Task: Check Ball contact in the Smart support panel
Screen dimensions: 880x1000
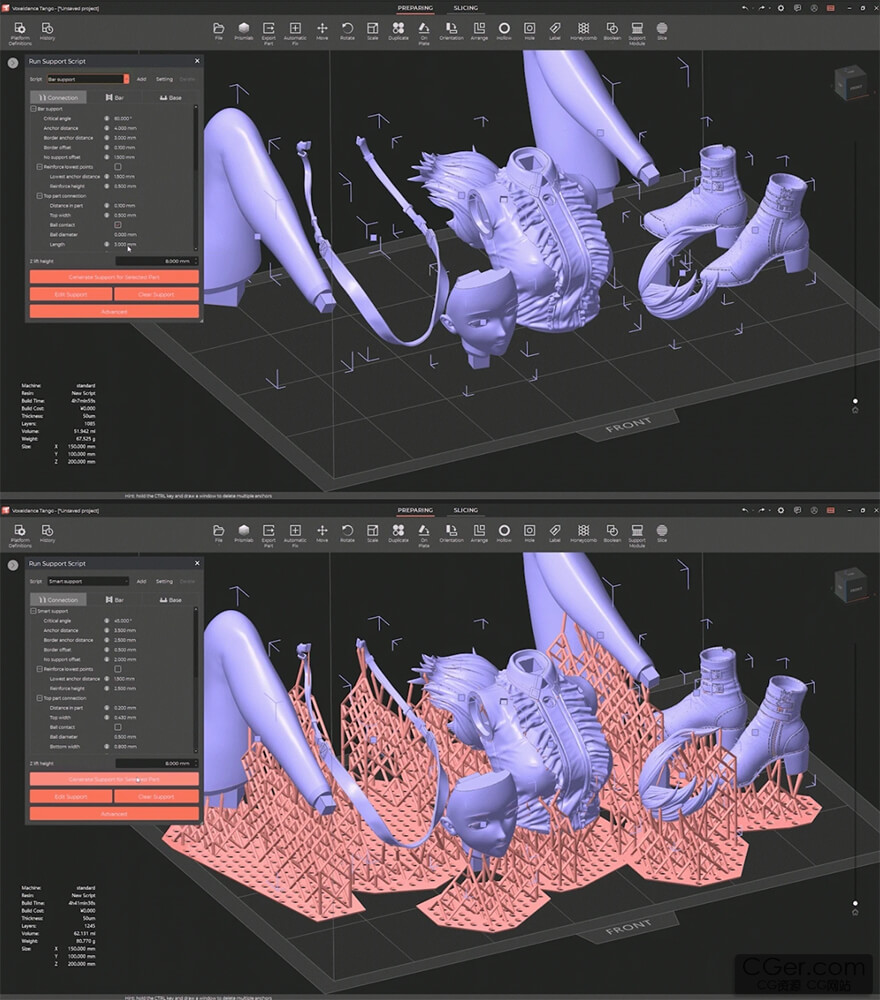Action: [x=117, y=727]
